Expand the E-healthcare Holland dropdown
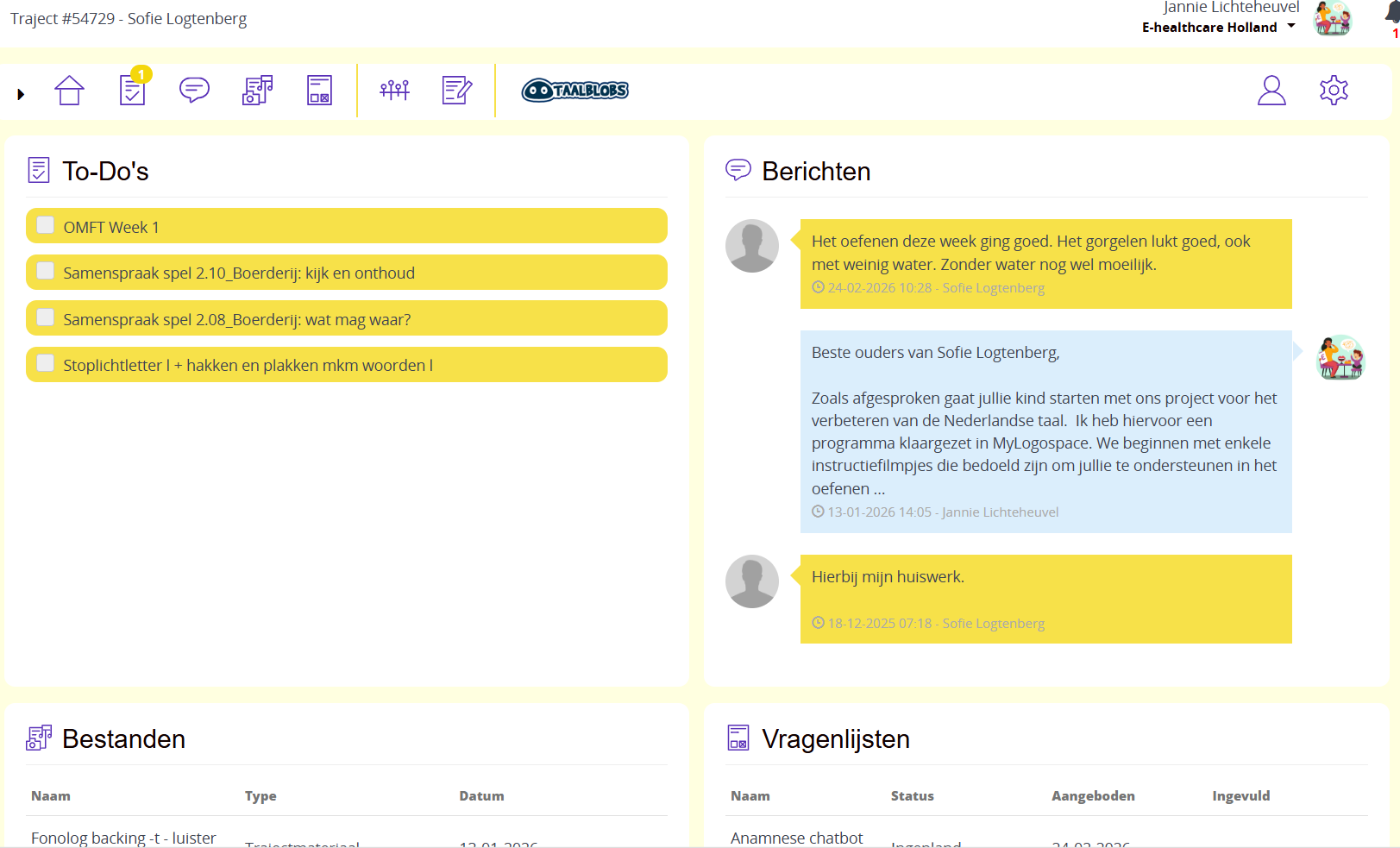 pyautogui.click(x=1290, y=27)
